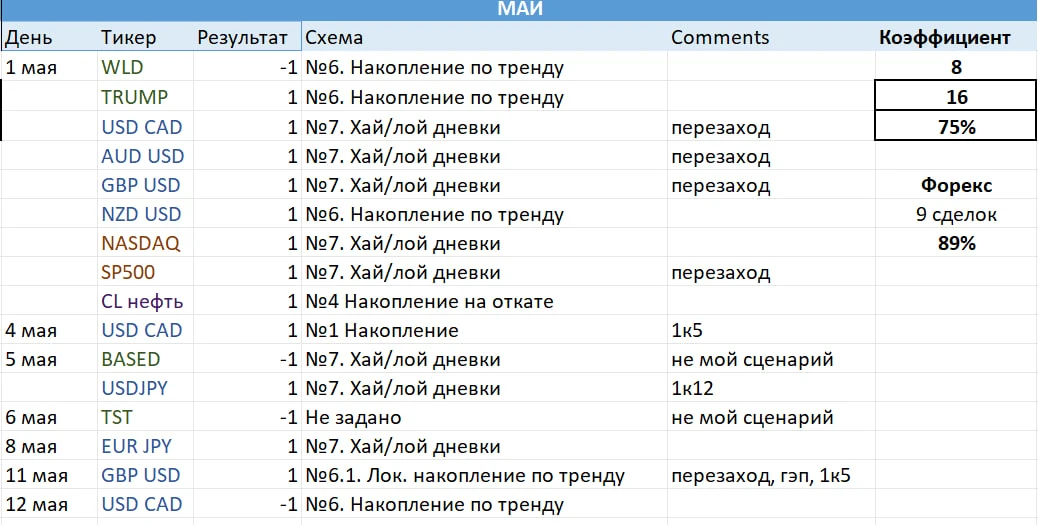
Task: Select the №1 Накопление scheme cell
Action: pyautogui.click(x=484, y=330)
